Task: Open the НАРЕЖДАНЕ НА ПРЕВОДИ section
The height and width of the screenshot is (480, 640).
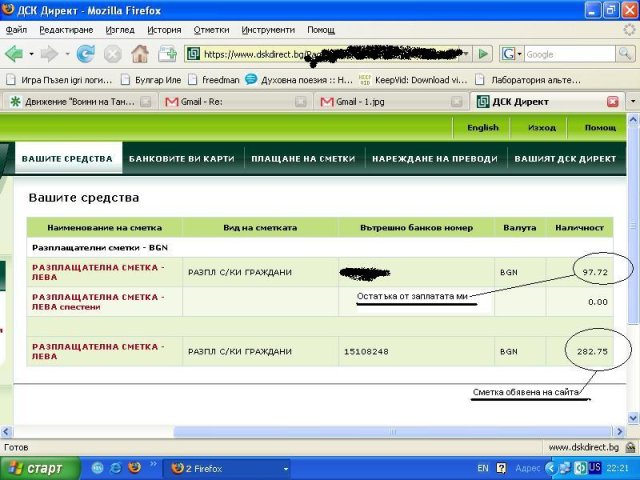Action: pos(435,159)
